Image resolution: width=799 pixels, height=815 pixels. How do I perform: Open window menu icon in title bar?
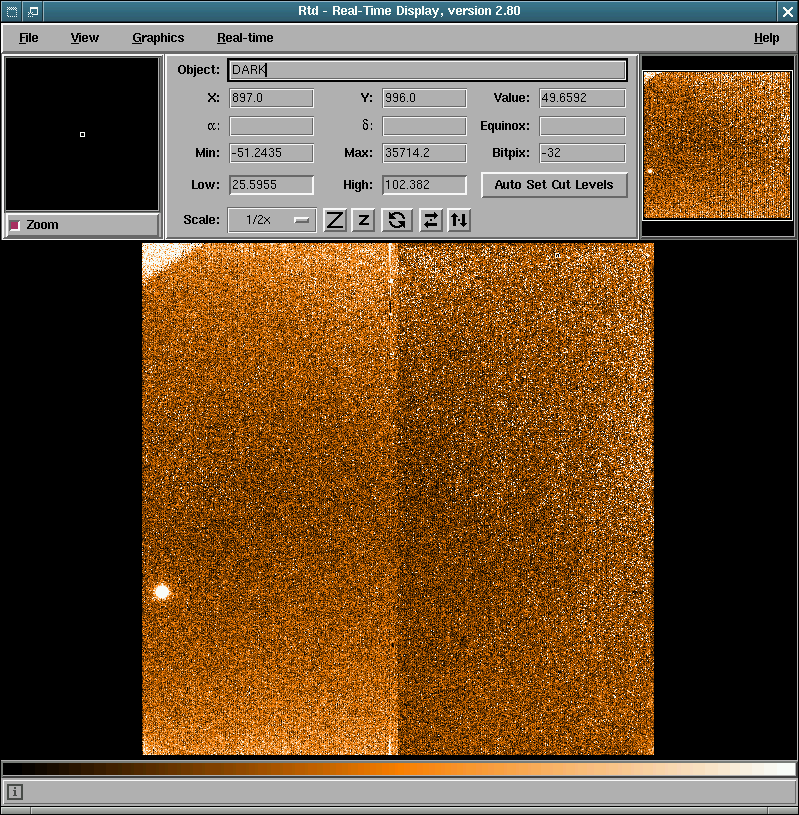[x=11, y=11]
